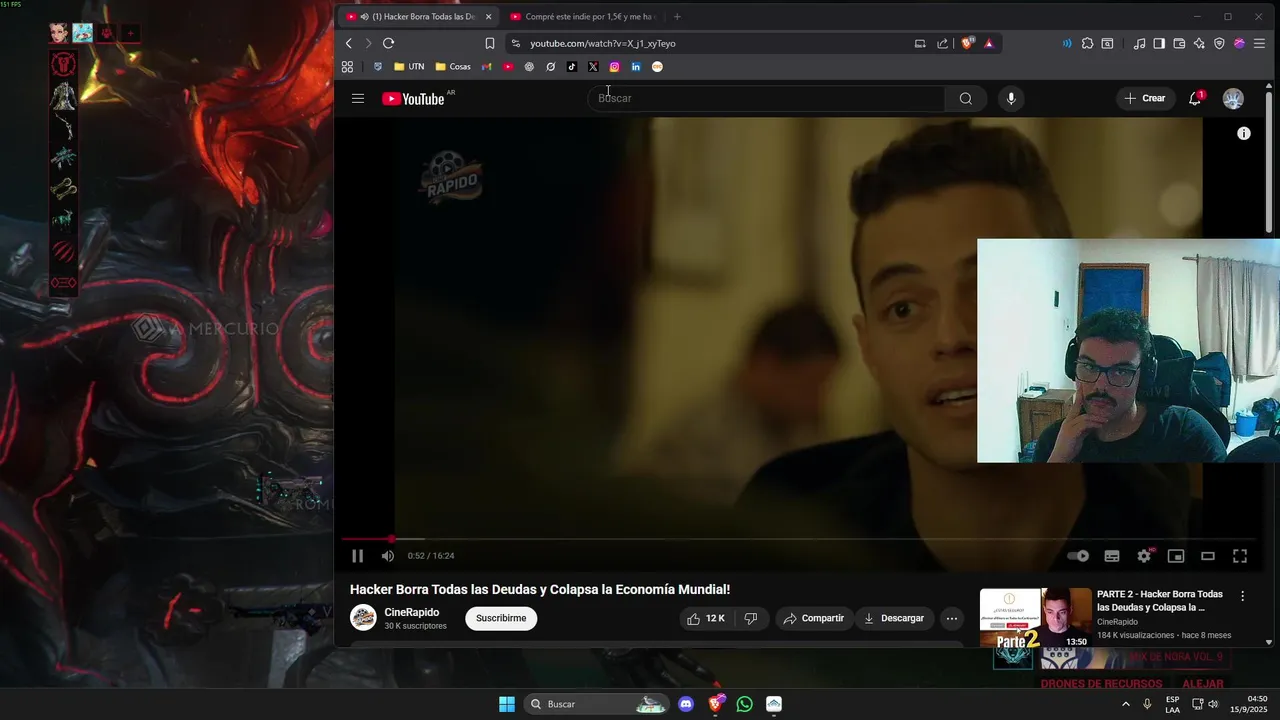Screen dimensions: 1280x720
Task: Click the video progress bar
Action: (x=800, y=539)
